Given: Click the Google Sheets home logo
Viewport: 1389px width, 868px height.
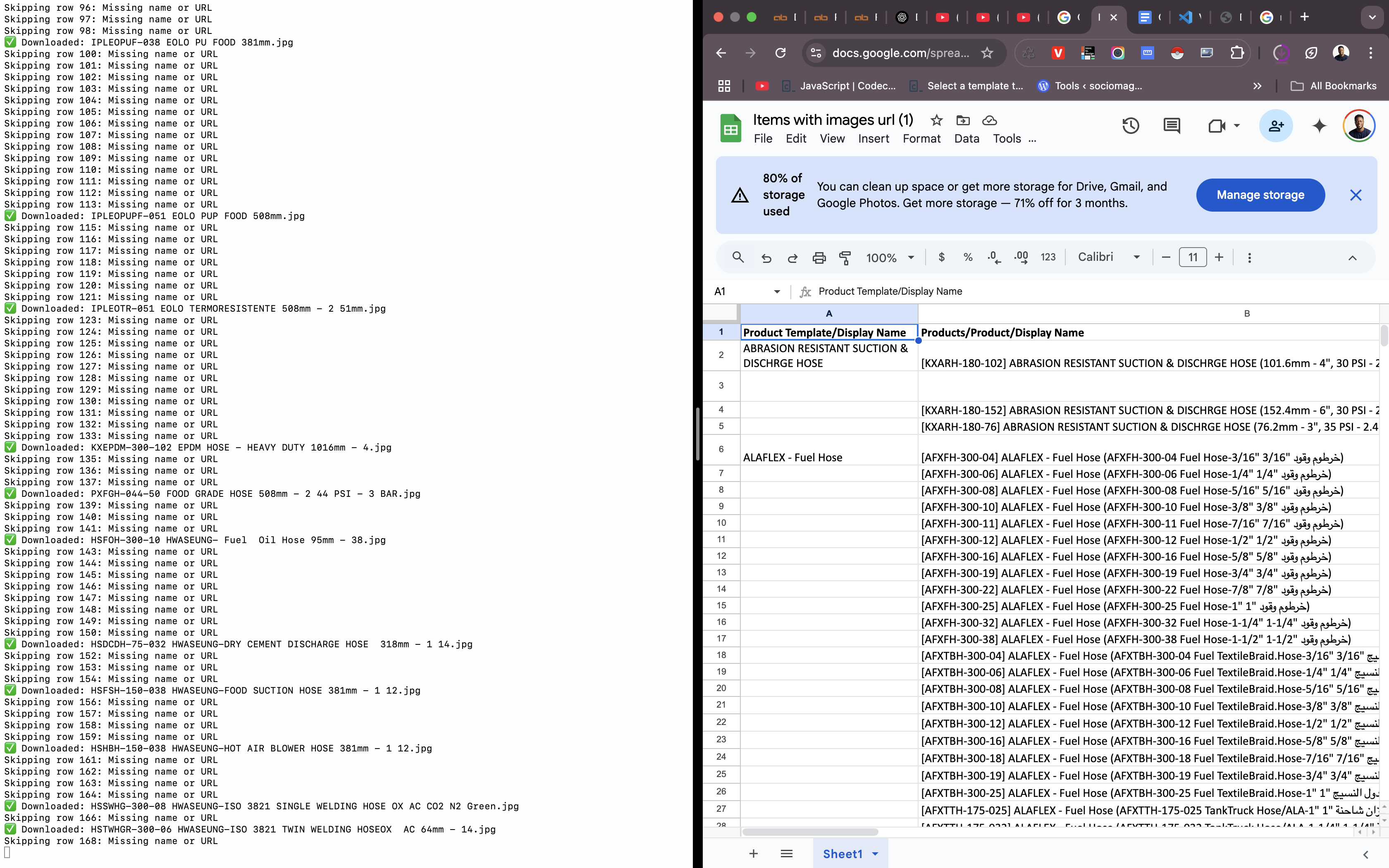Looking at the screenshot, I should 730,128.
